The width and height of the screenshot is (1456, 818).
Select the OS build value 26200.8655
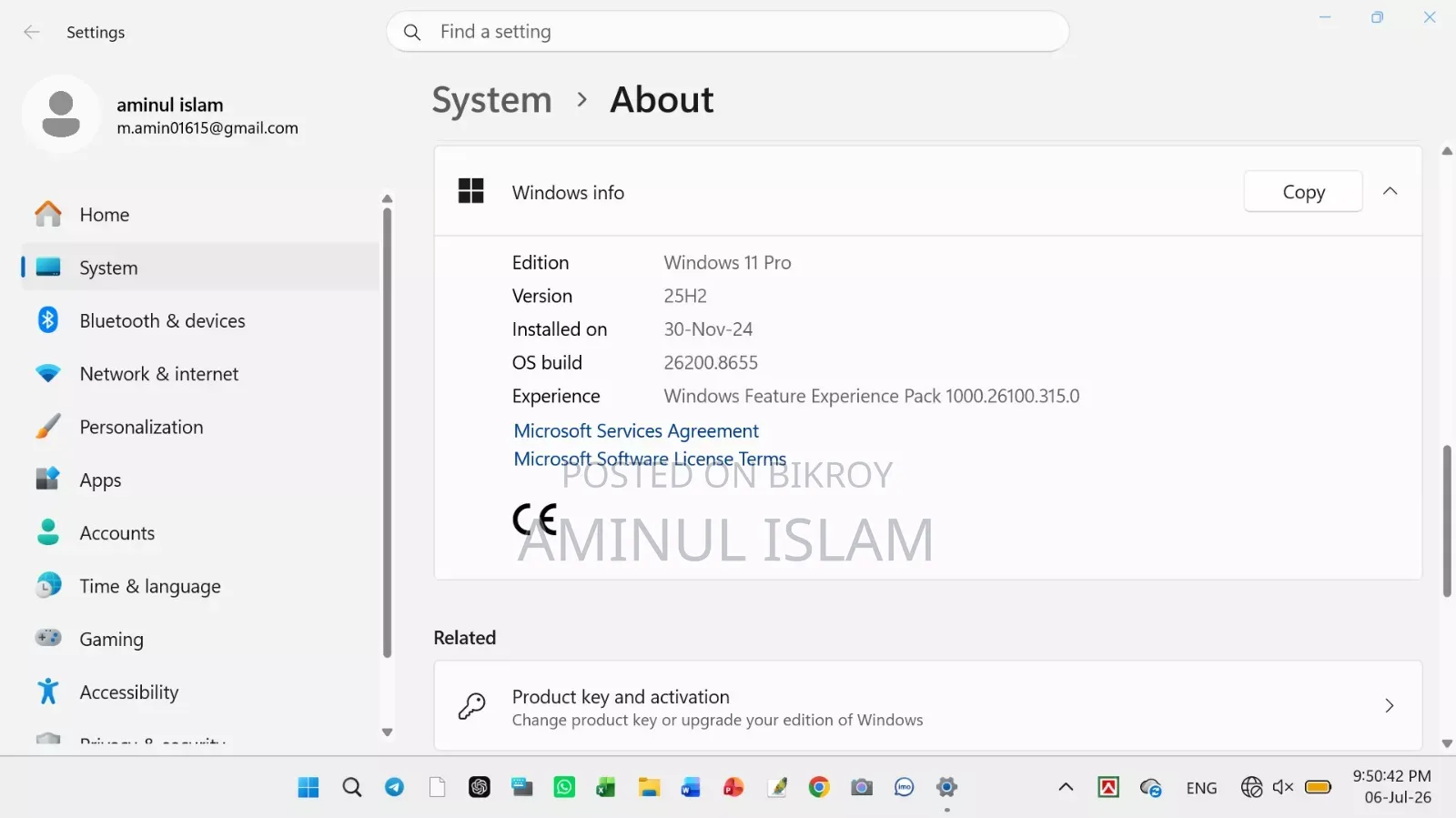[711, 363]
